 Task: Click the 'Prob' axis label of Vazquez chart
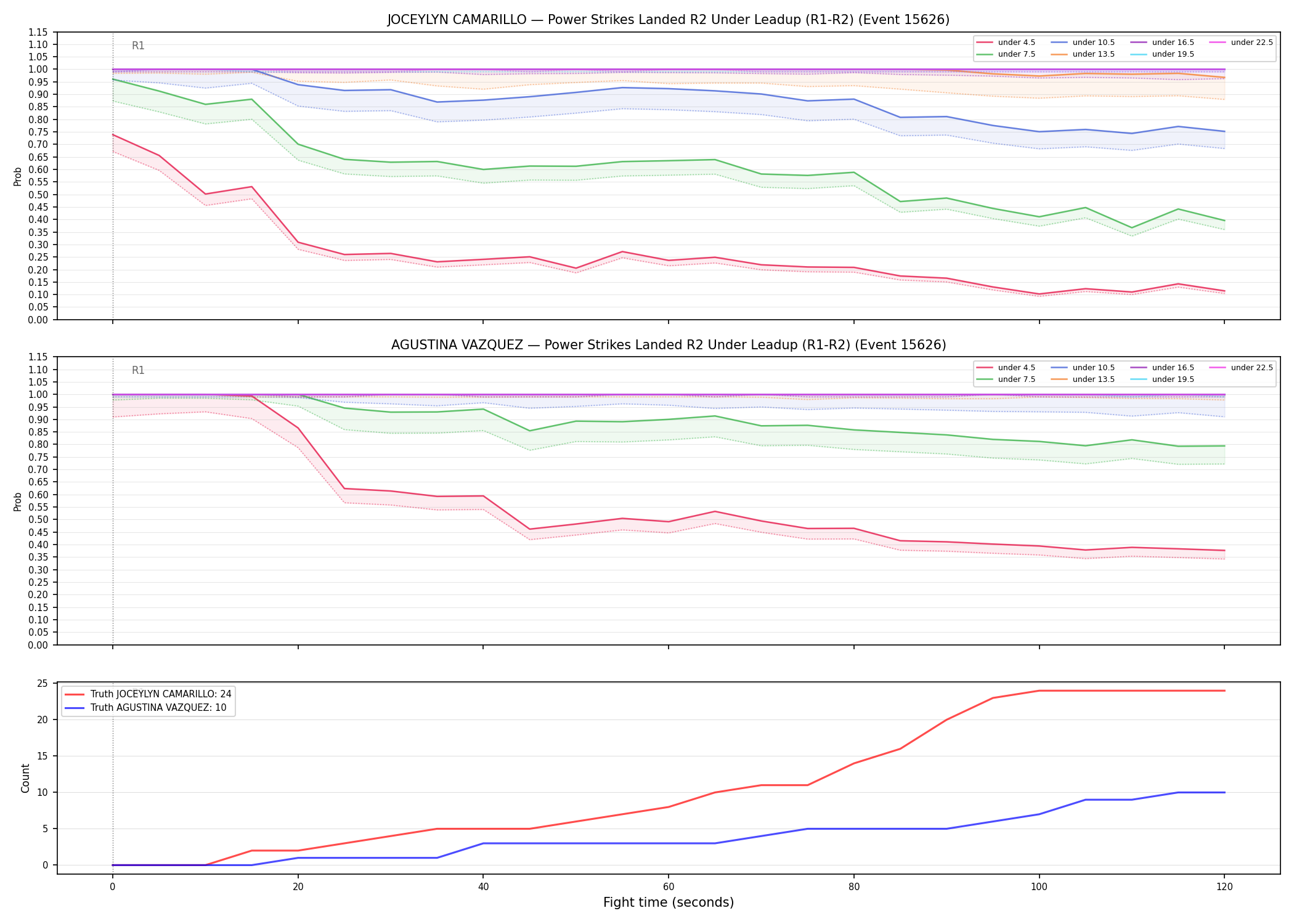18,501
